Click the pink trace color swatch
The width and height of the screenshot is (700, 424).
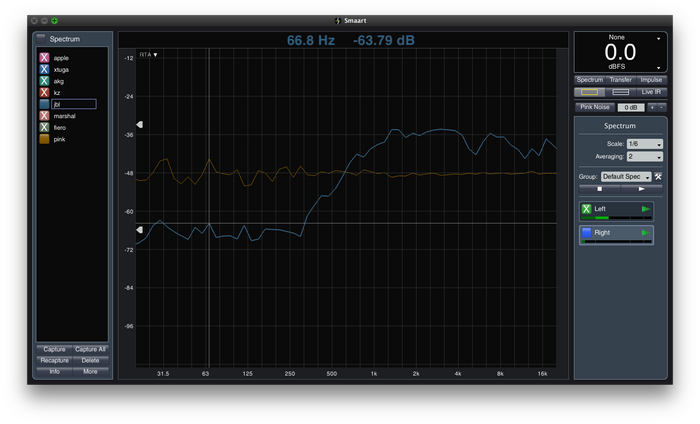[x=44, y=139]
